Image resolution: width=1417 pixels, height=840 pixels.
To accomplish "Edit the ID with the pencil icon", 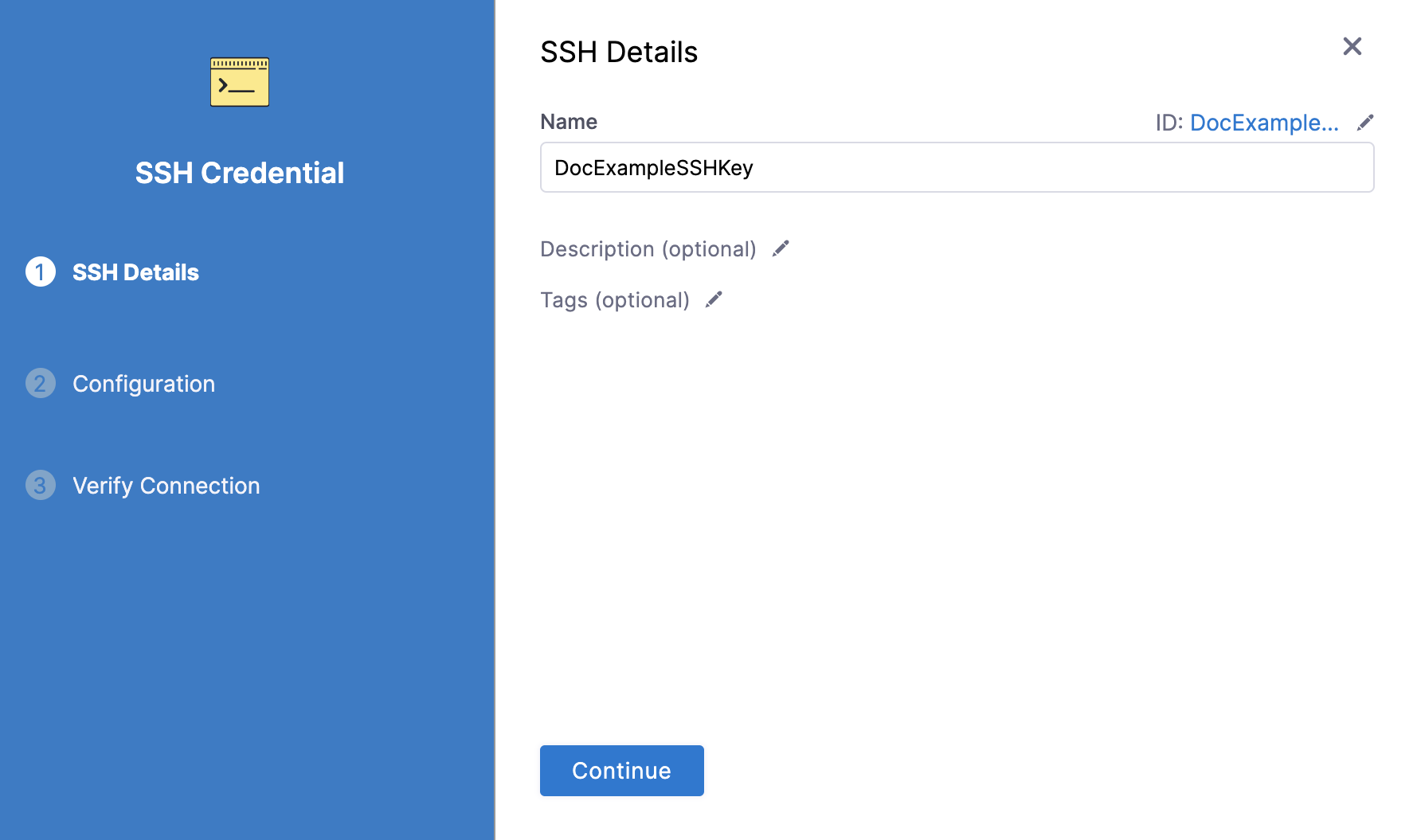I will (1365, 122).
